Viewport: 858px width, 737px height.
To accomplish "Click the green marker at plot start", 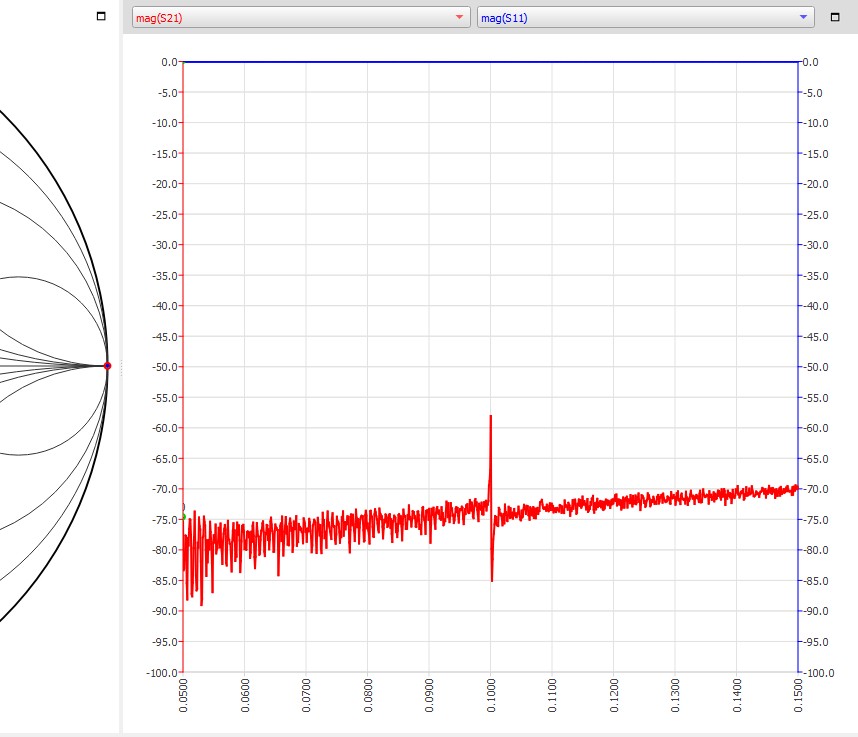I will [x=184, y=517].
